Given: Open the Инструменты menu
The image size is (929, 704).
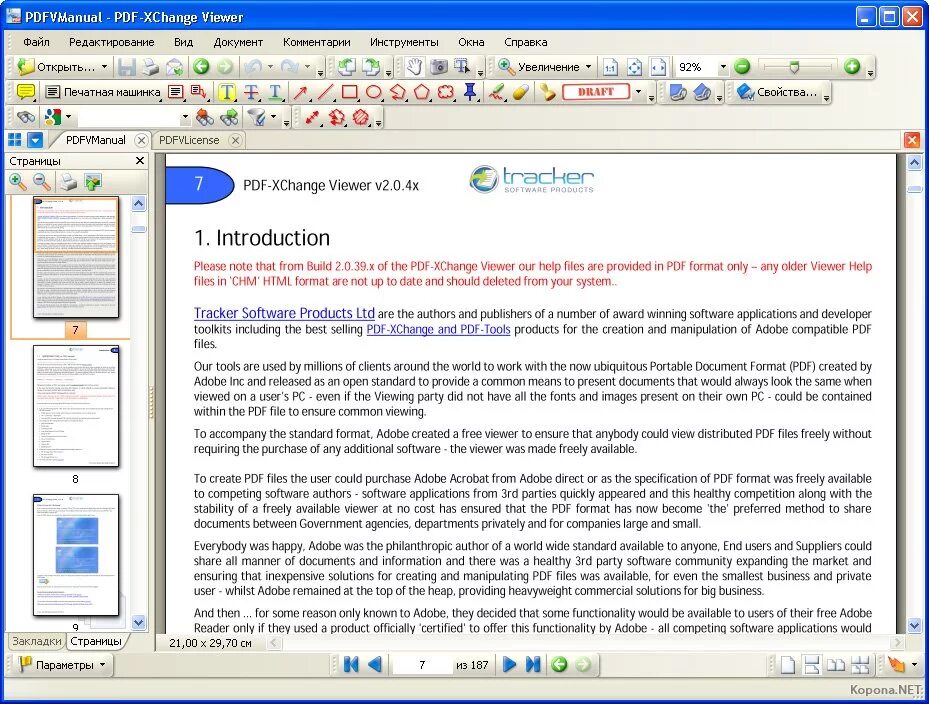Looking at the screenshot, I should point(404,42).
